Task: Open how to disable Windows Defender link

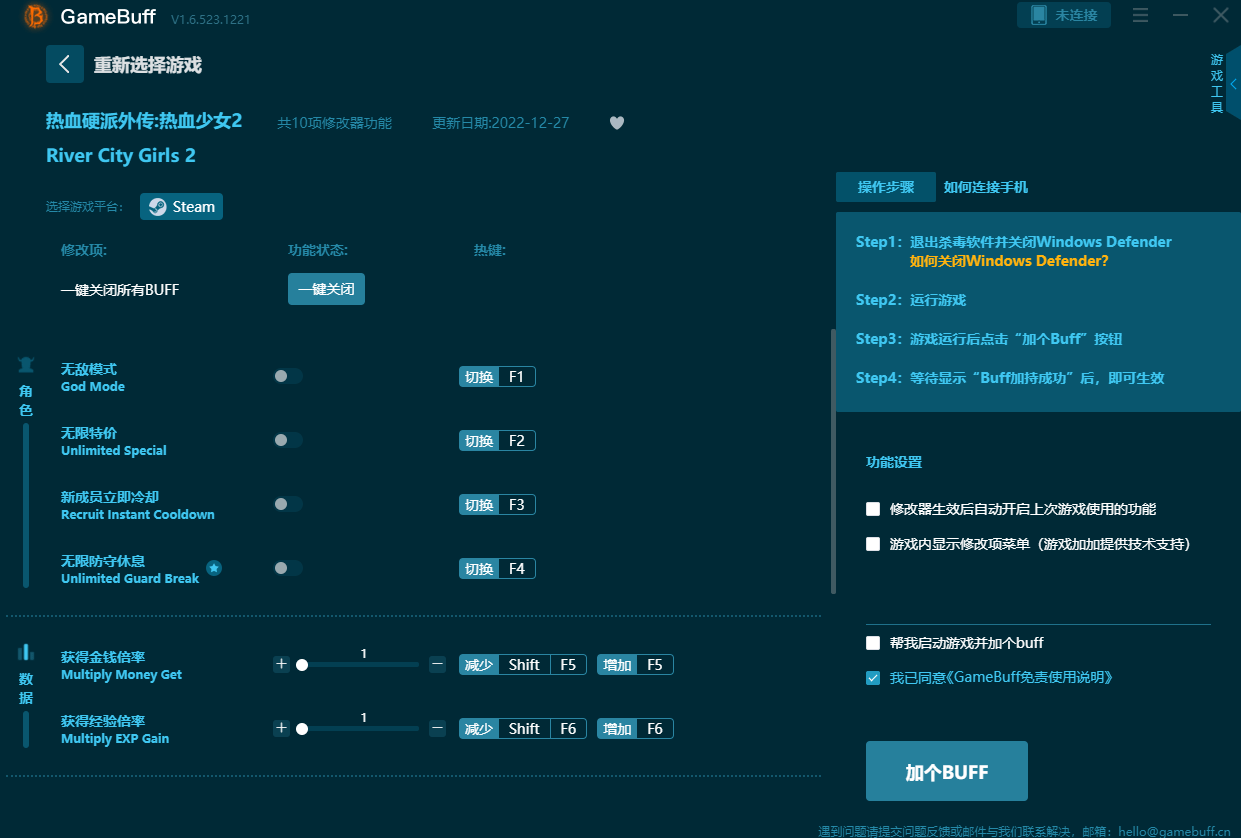Action: (x=1009, y=261)
